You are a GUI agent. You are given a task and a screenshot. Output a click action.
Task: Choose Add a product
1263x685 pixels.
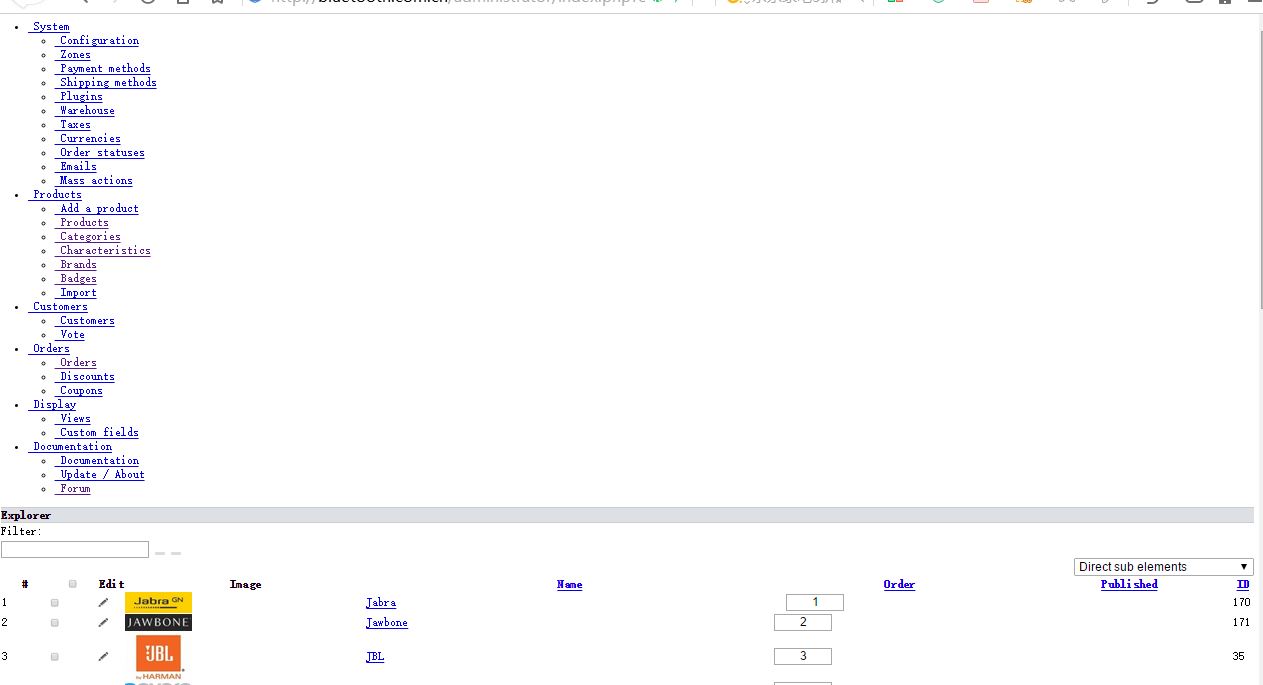tap(97, 209)
